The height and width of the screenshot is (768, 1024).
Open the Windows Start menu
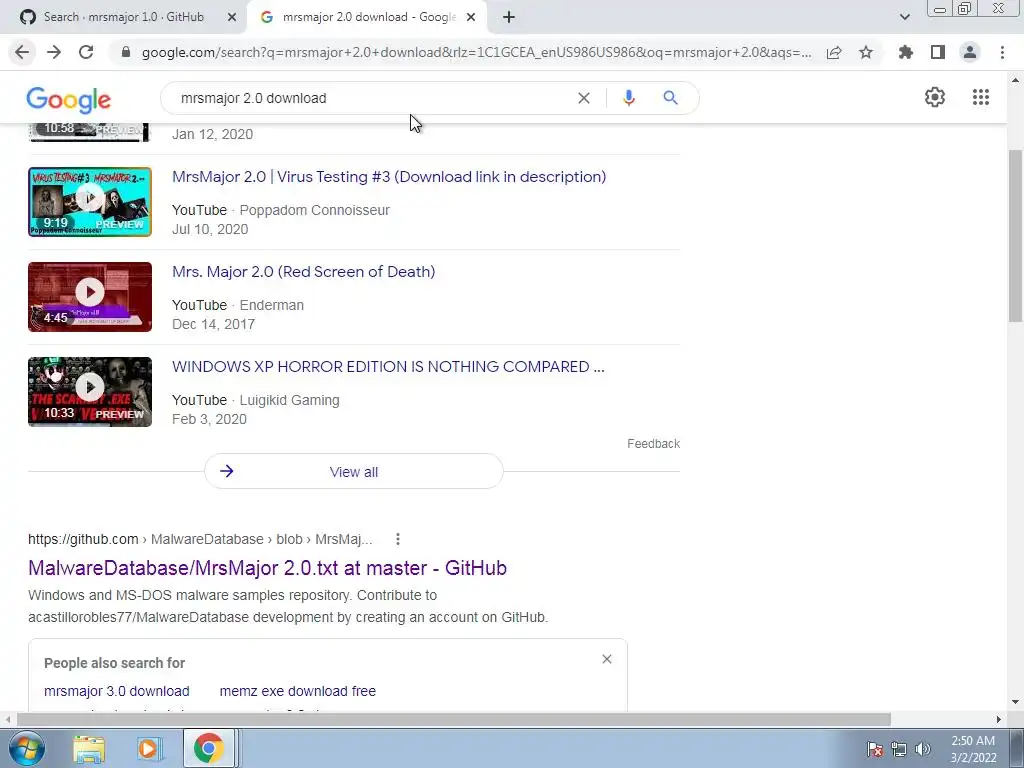(x=26, y=748)
